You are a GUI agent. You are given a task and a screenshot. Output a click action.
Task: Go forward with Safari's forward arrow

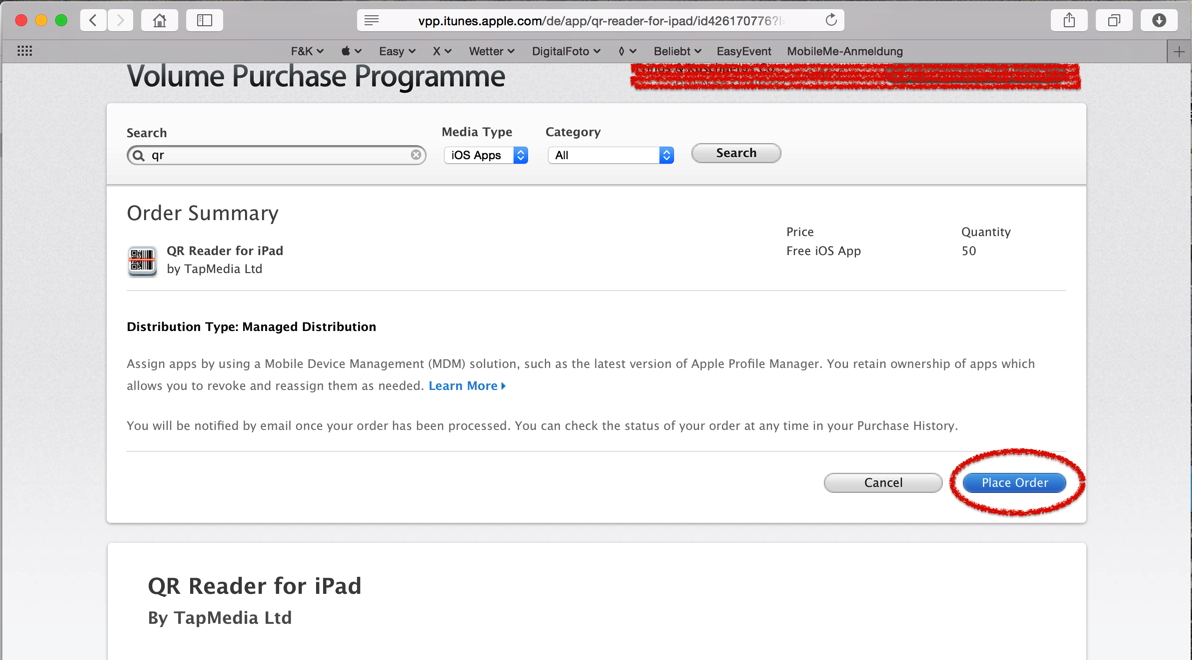coord(120,21)
